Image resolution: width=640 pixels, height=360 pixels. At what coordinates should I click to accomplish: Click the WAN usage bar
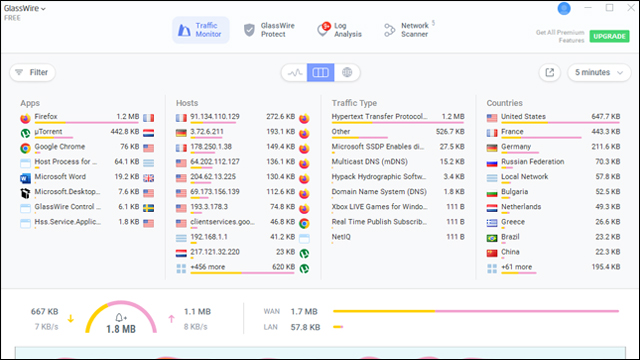click(x=476, y=311)
